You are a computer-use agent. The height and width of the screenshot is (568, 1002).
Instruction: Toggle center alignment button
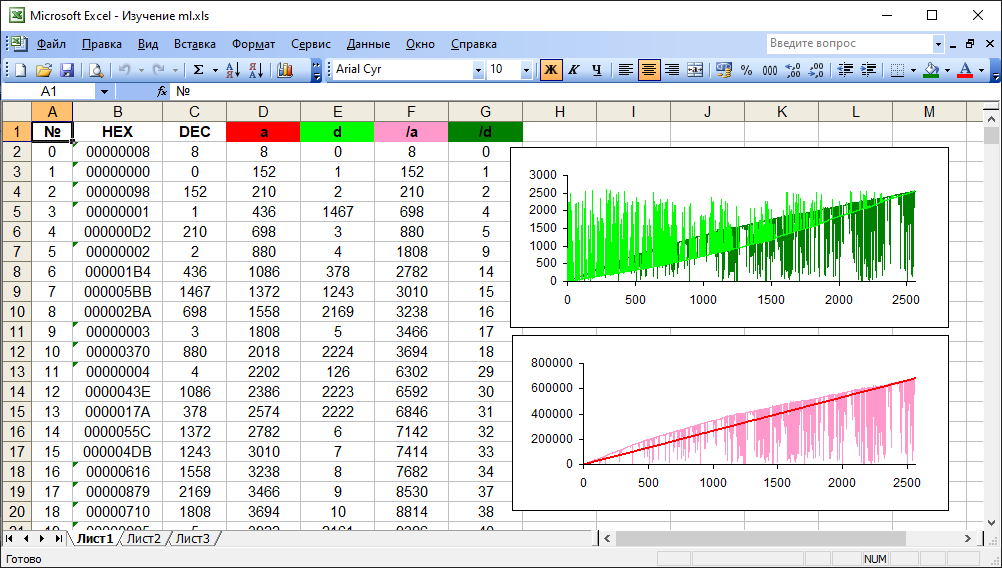[649, 70]
